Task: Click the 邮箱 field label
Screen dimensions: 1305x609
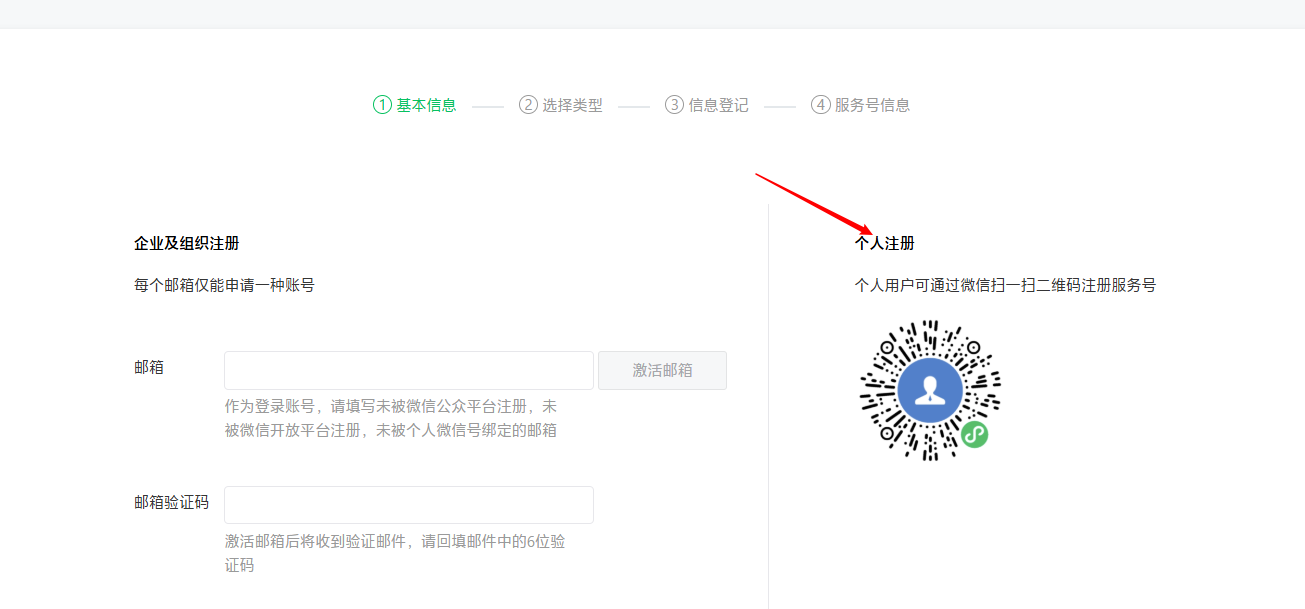Action: pos(149,367)
